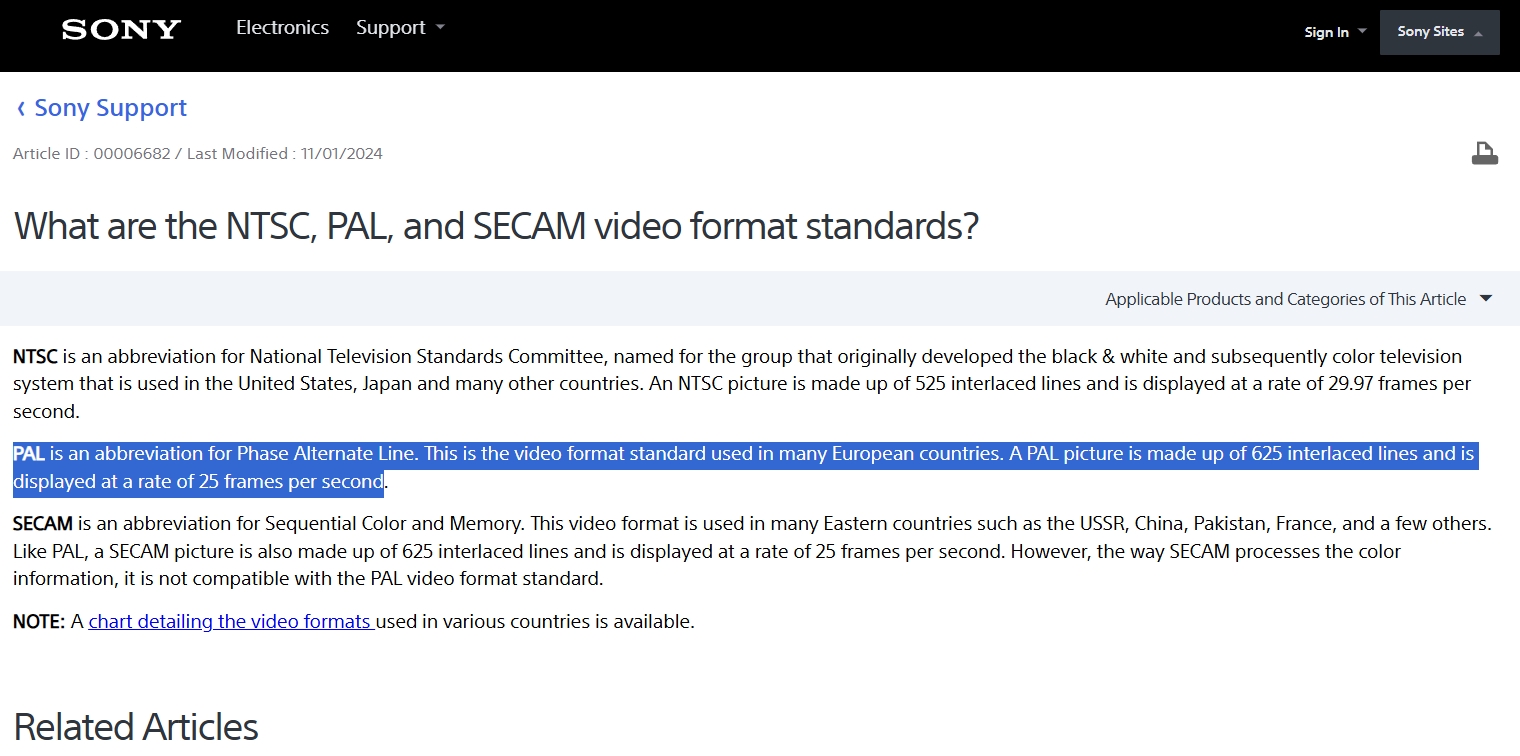
Task: Click the back chevron beside Sony Support
Action: pos(21,109)
